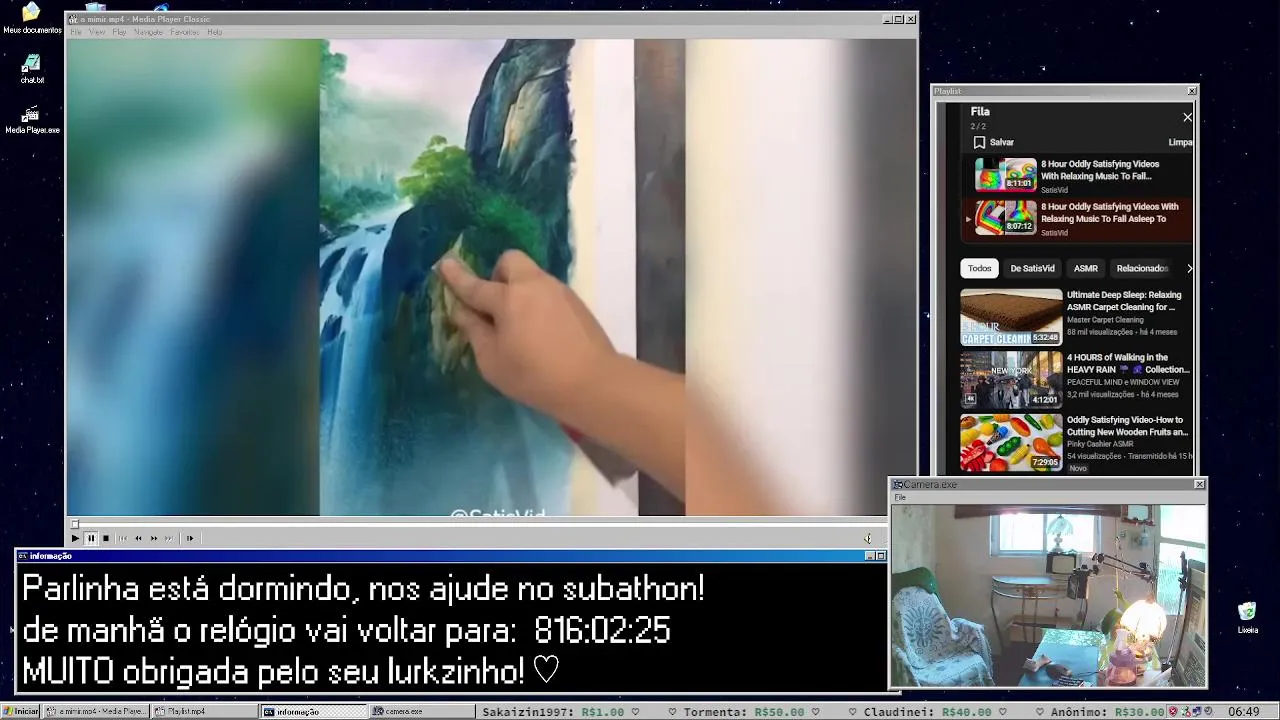The image size is (1280, 720).
Task: Click title 'Oddly Satisfying Video-How to Cutting New Wooden Fruits'
Action: click(1128, 426)
